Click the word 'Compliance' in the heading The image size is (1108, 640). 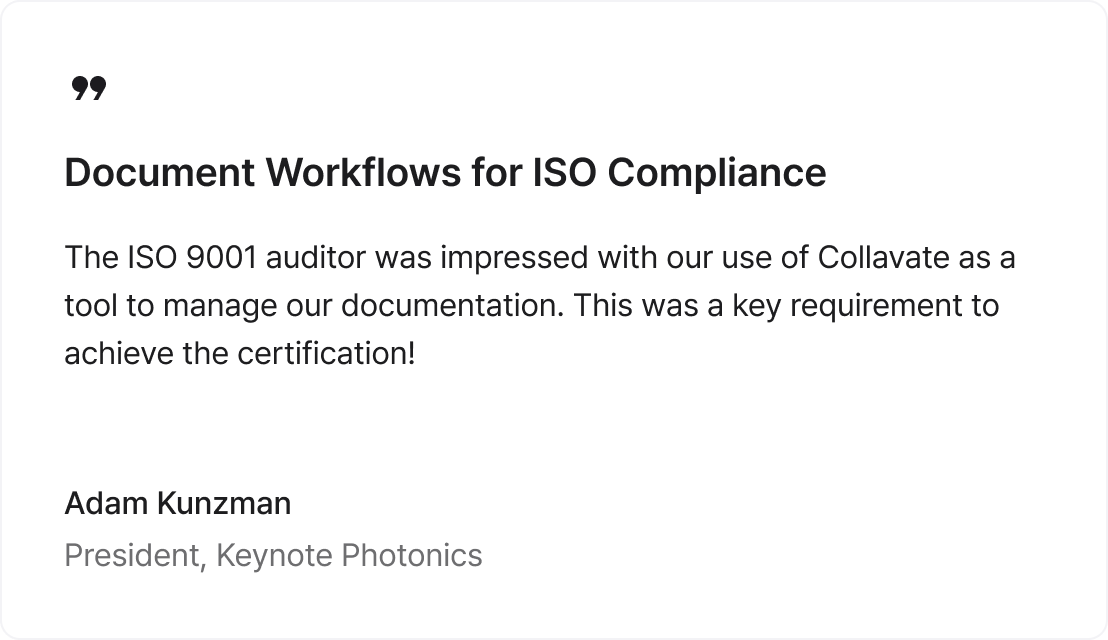717,174
